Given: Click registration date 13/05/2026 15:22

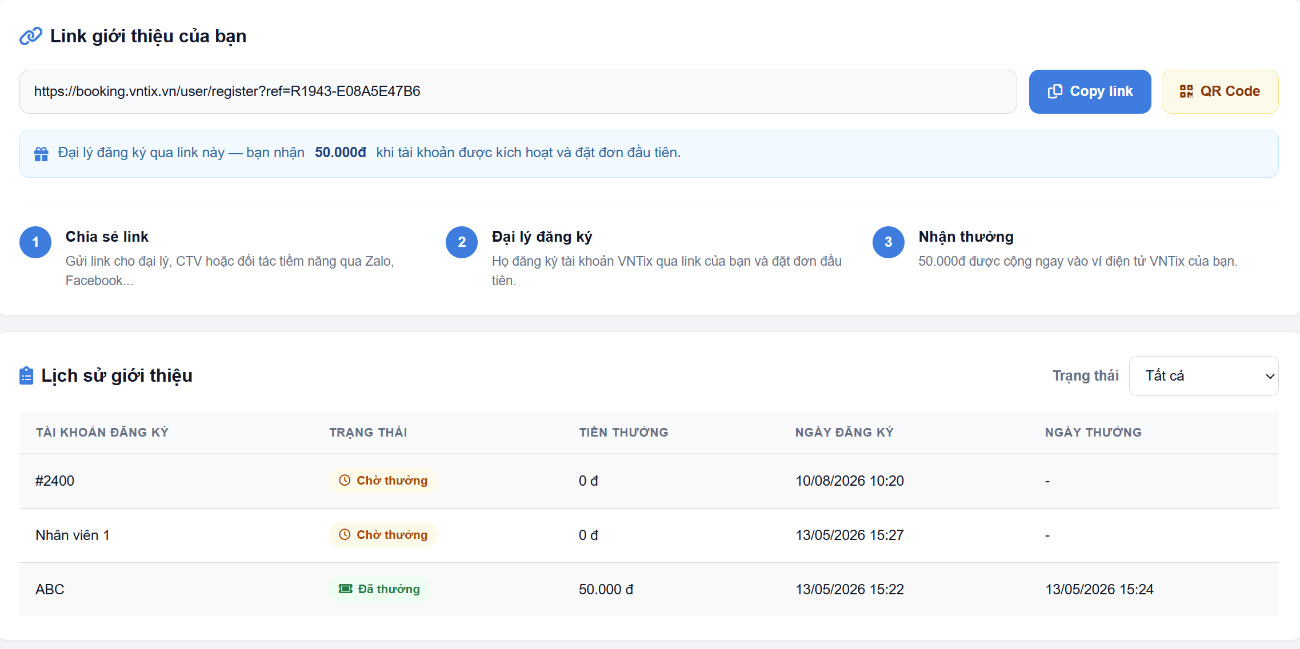Looking at the screenshot, I should 850,589.
